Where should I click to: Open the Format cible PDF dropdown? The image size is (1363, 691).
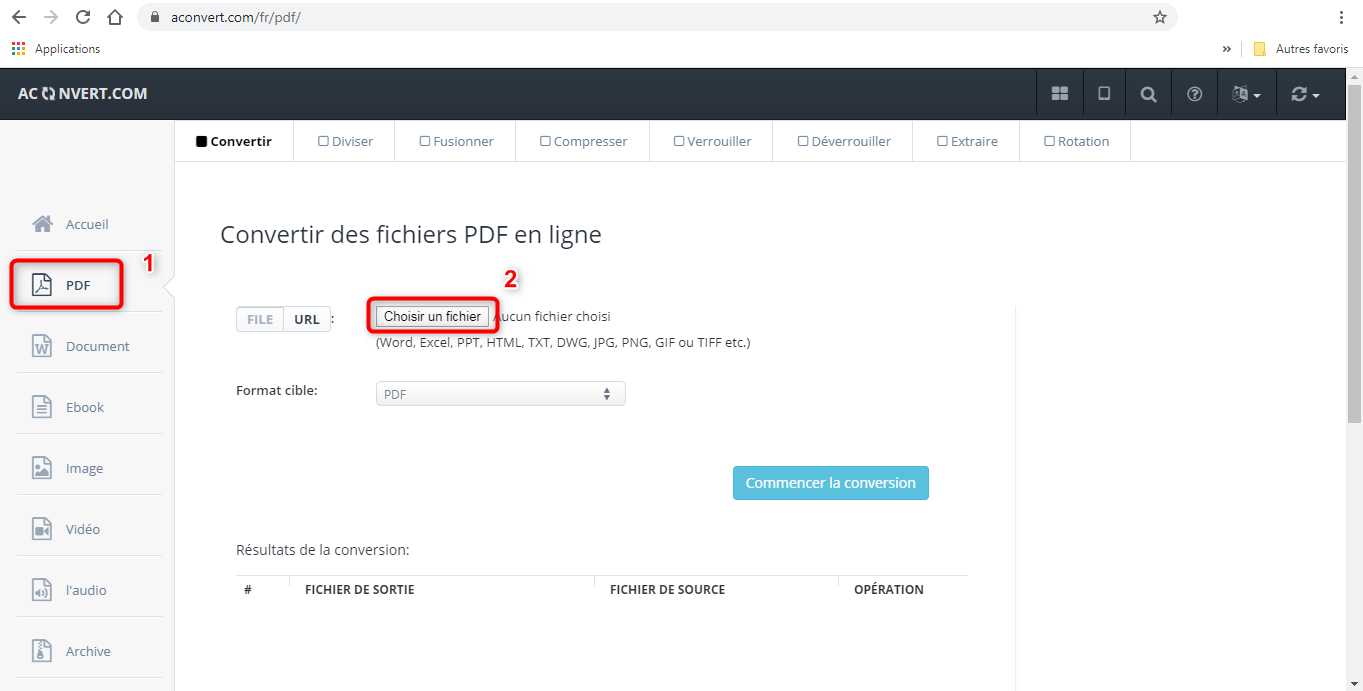[x=500, y=394]
